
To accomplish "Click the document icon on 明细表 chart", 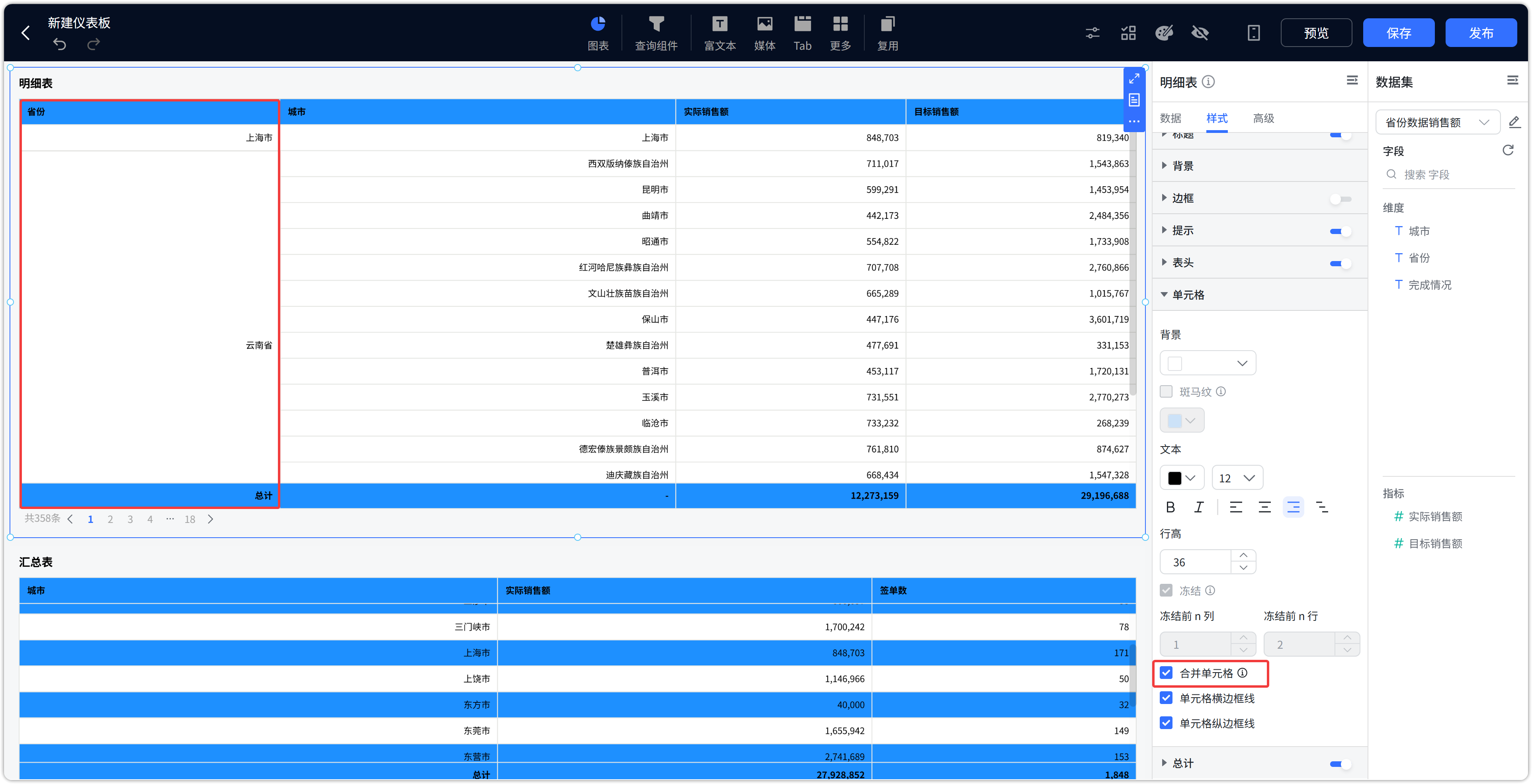I will (1134, 100).
